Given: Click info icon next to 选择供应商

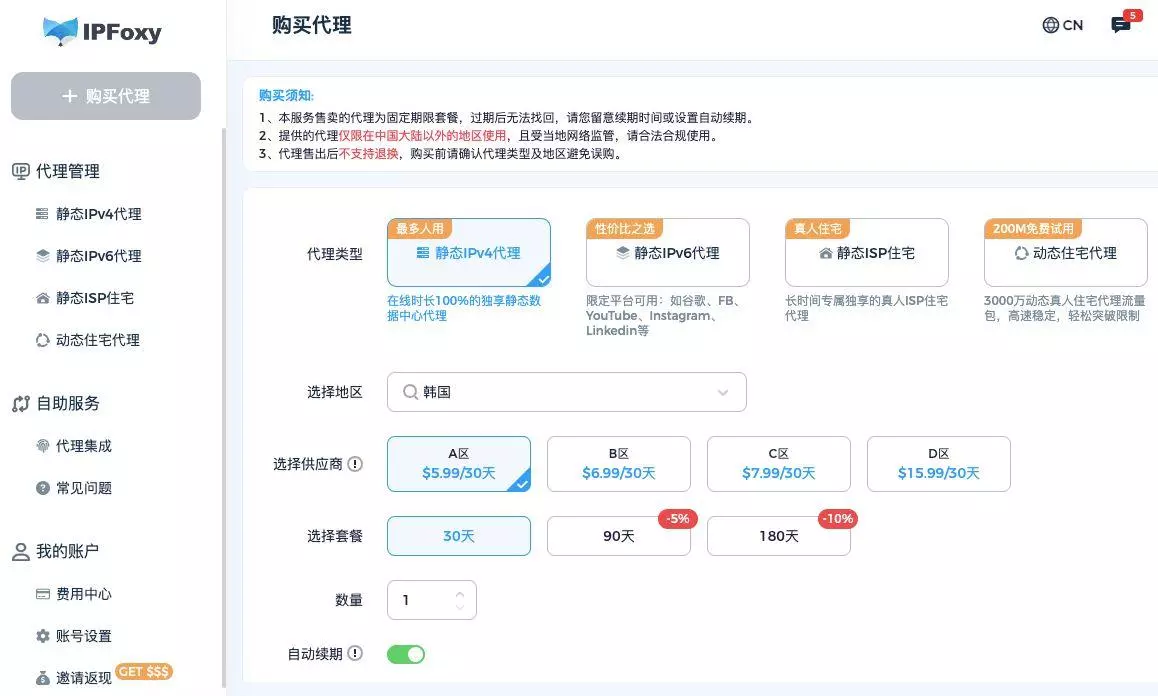Looking at the screenshot, I should (x=355, y=464).
